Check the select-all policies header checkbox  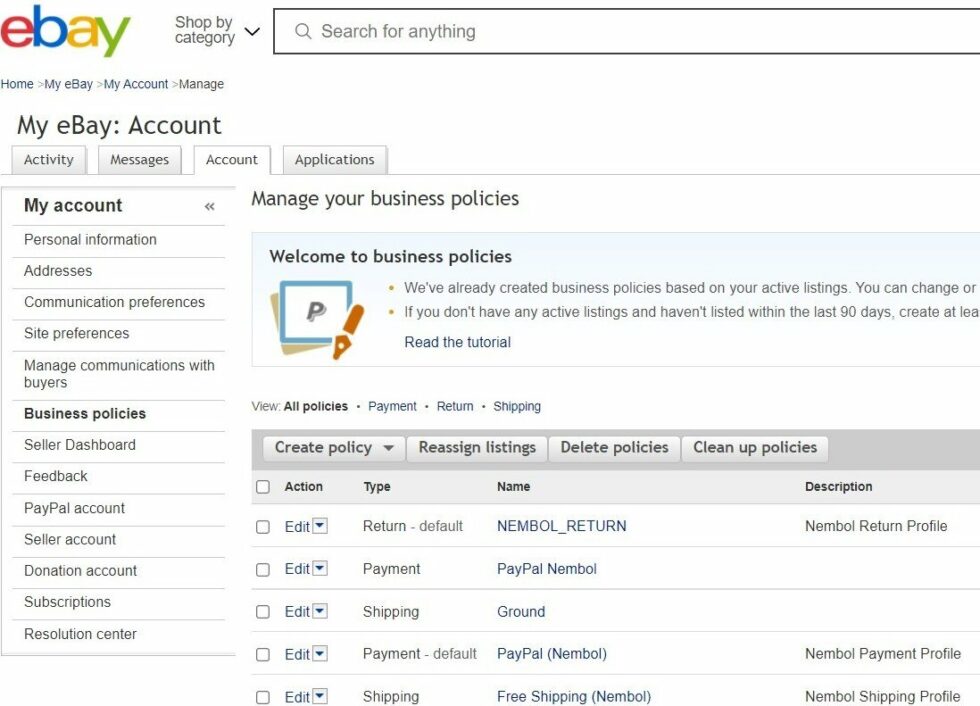tap(263, 486)
